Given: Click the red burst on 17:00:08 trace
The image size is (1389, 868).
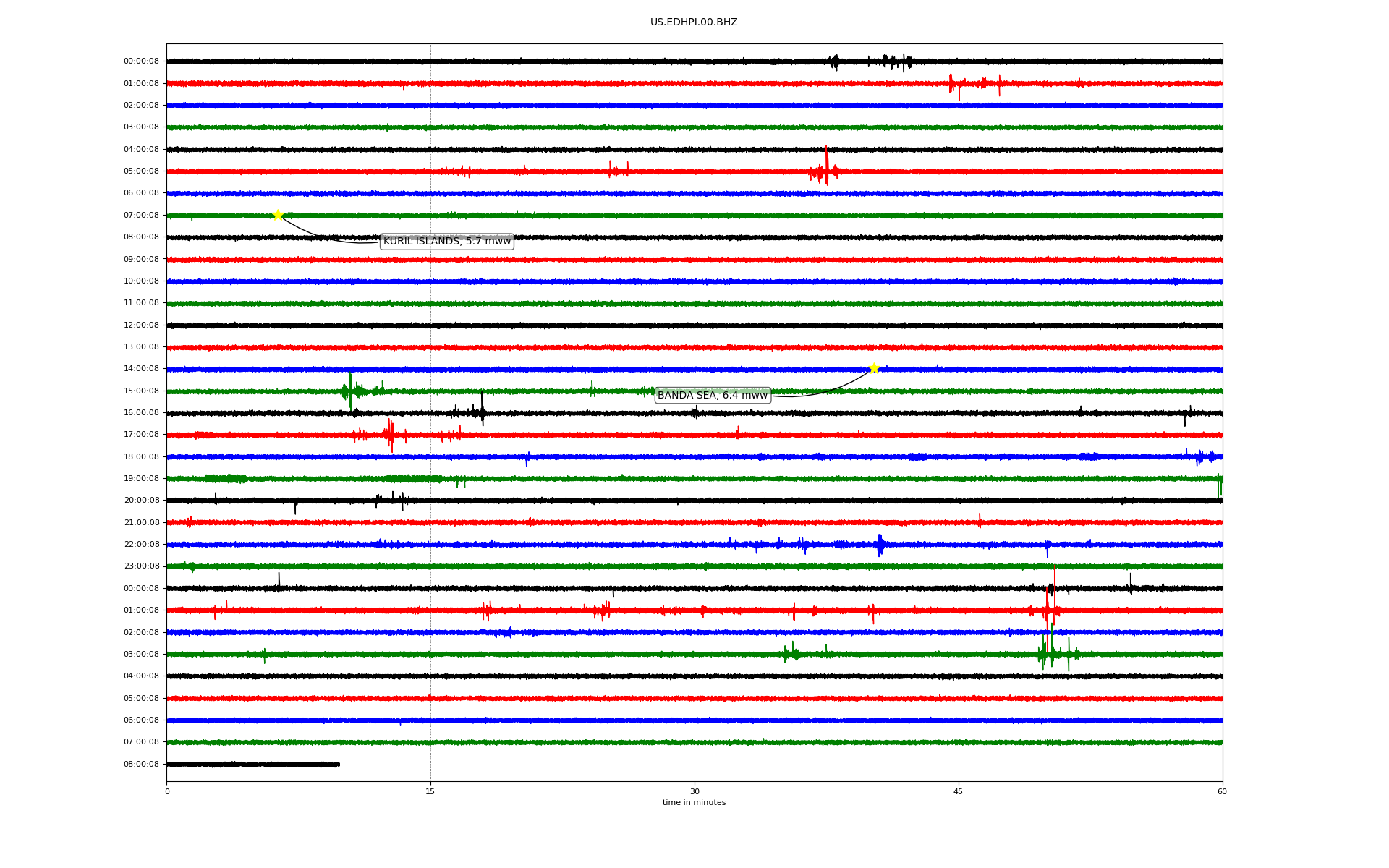Looking at the screenshot, I should pyautogui.click(x=391, y=434).
